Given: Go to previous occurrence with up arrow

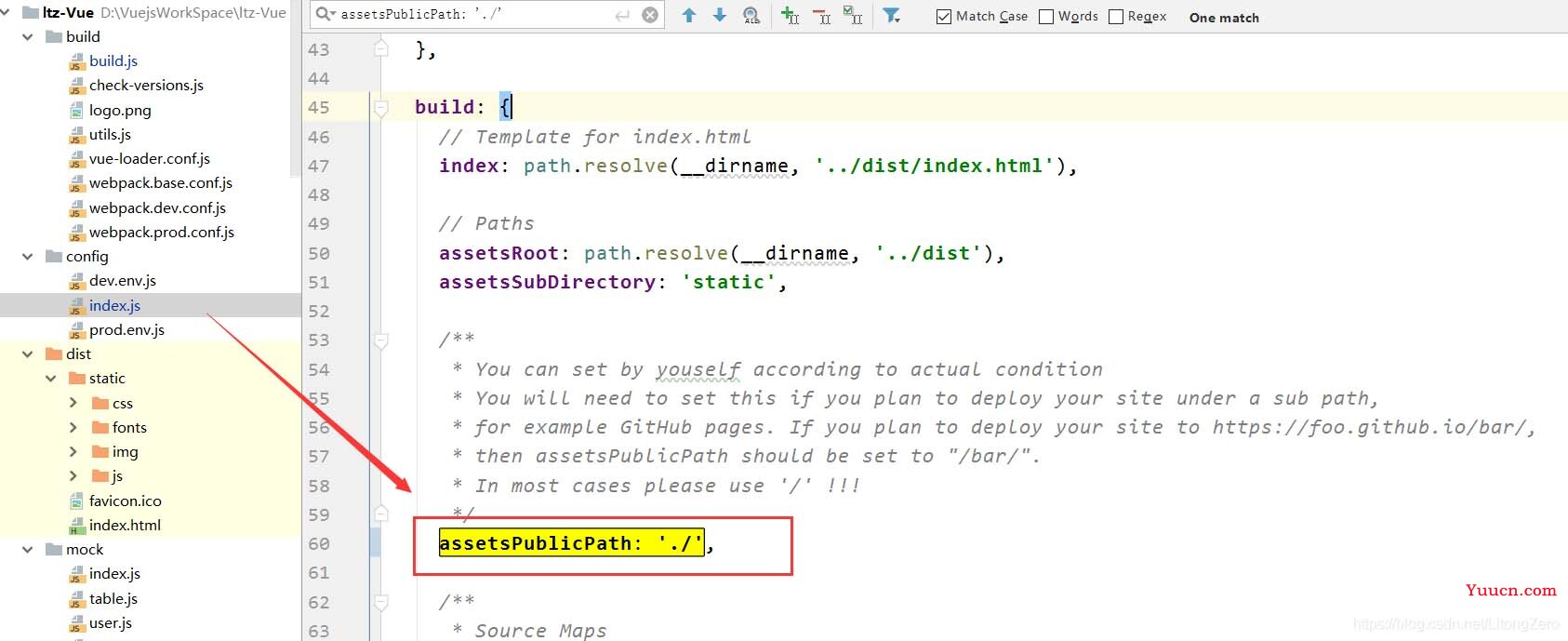Looking at the screenshot, I should (689, 15).
